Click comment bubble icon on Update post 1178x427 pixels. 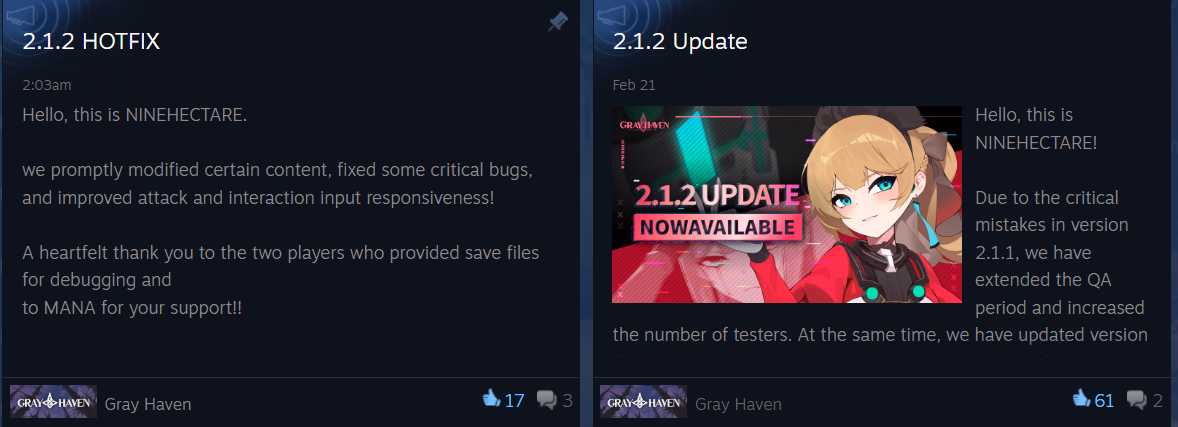pyautogui.click(x=1137, y=400)
